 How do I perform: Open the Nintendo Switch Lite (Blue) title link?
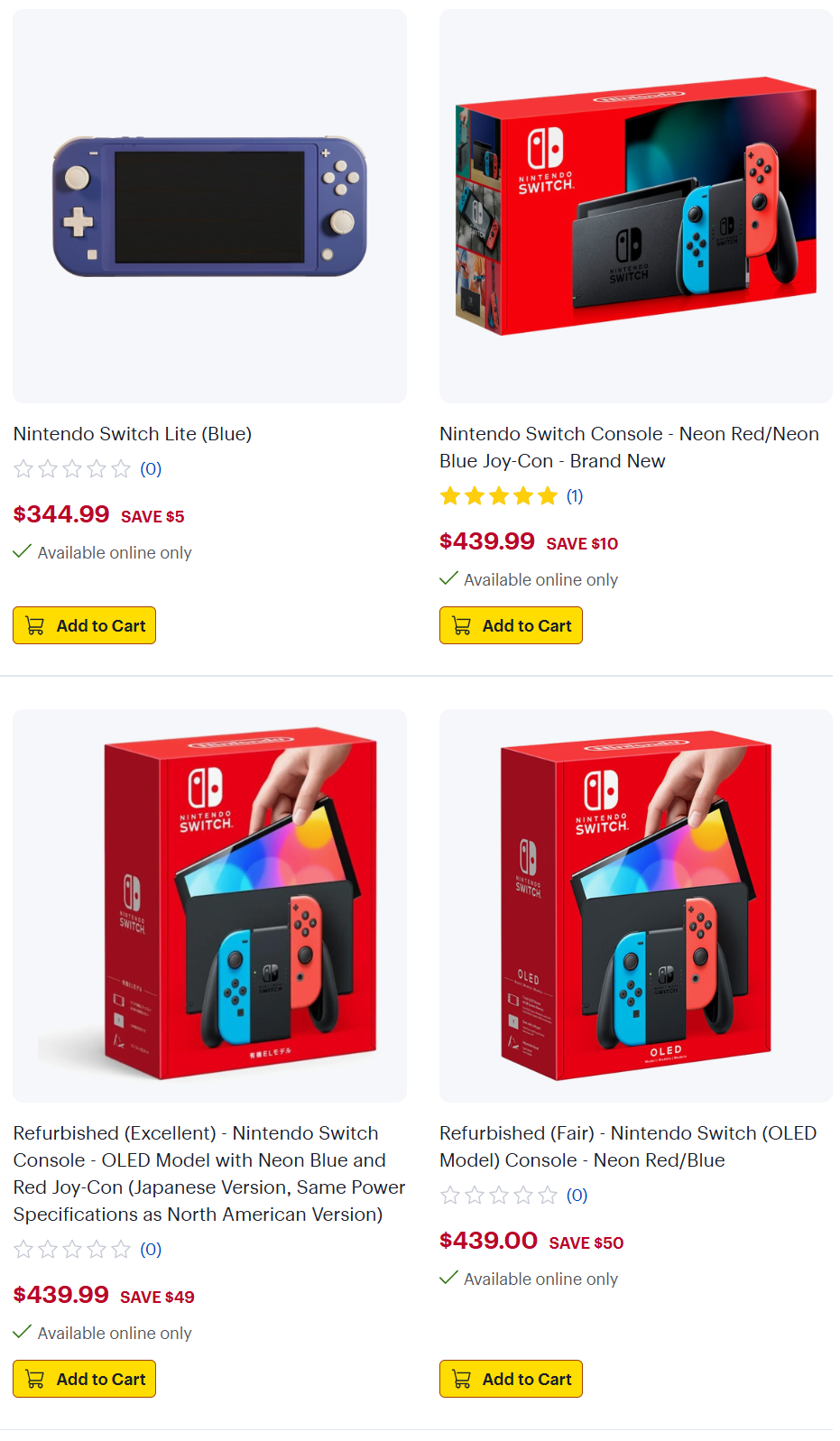coord(133,434)
